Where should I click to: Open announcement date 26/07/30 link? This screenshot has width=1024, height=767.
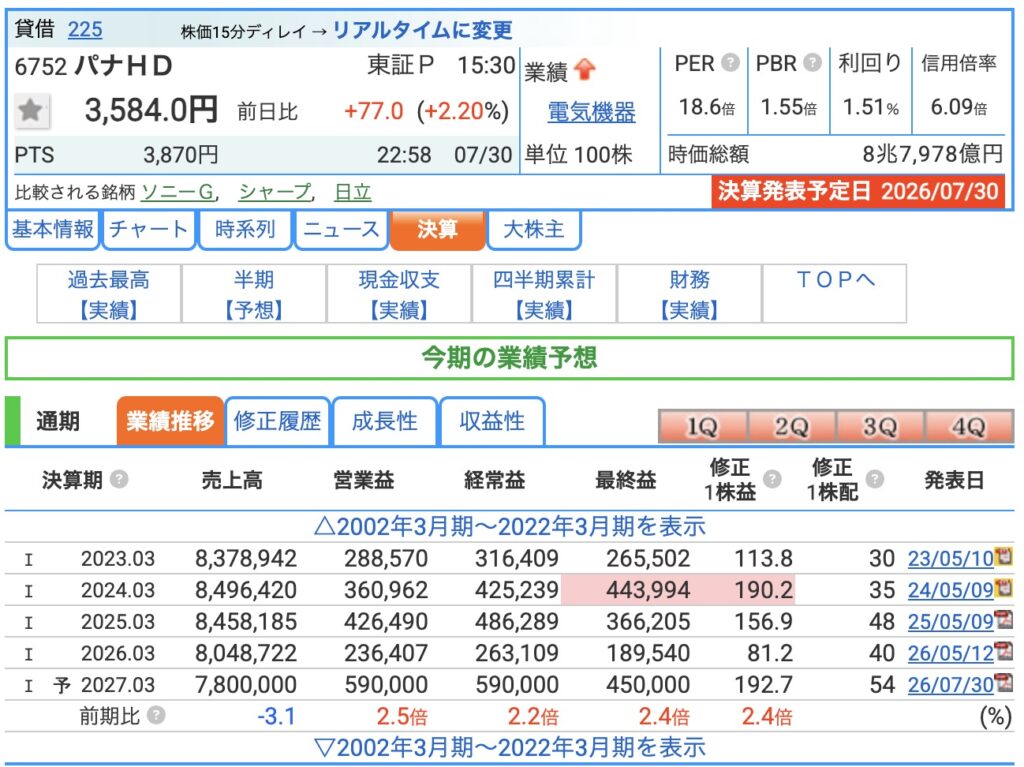point(951,684)
